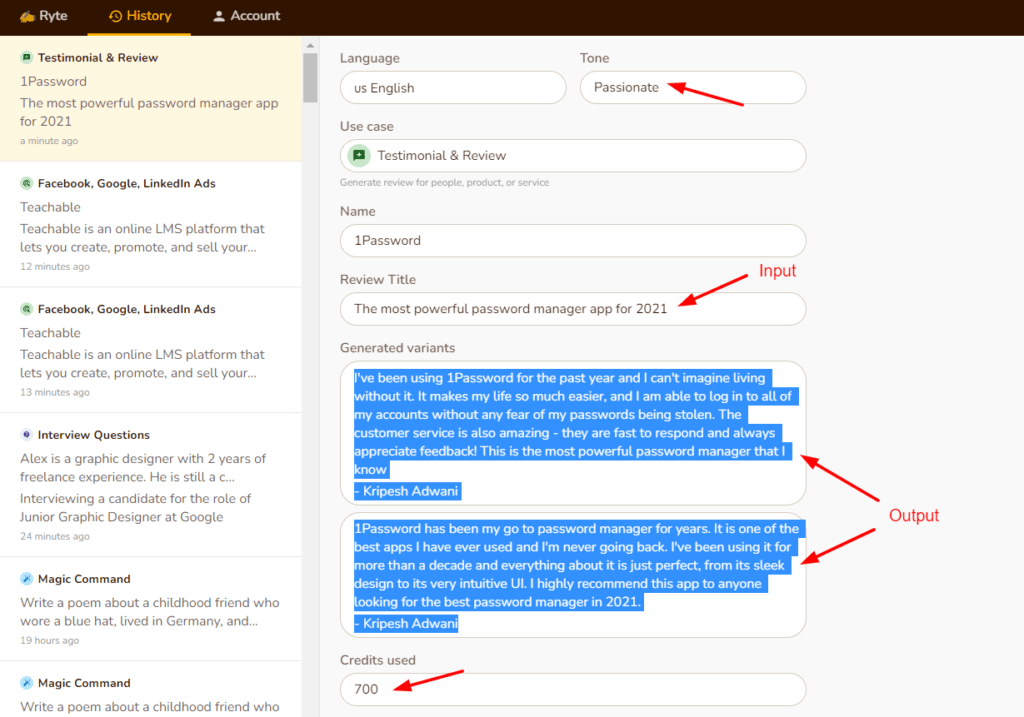Switch to the History tab

pyautogui.click(x=139, y=16)
